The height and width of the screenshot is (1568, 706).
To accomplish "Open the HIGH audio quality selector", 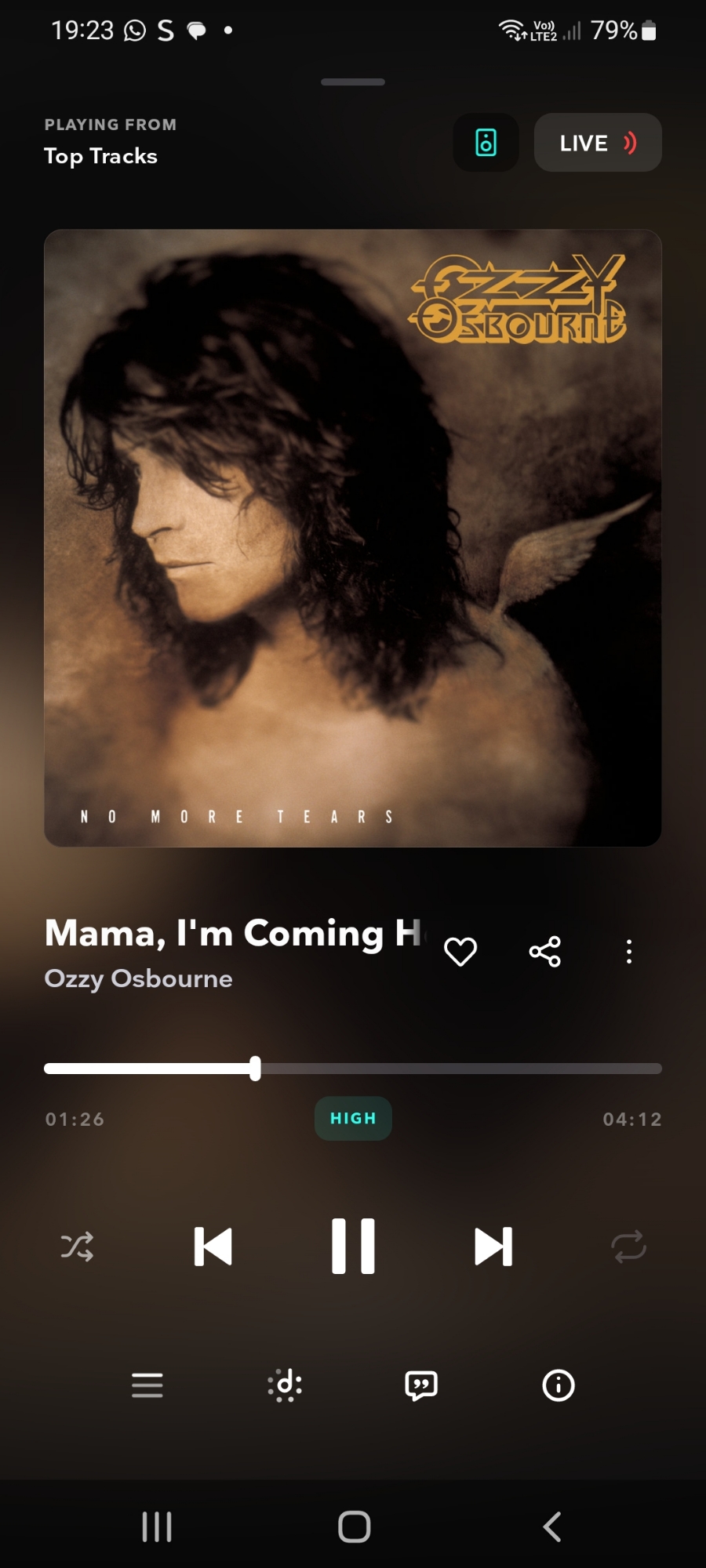I will (353, 1119).
